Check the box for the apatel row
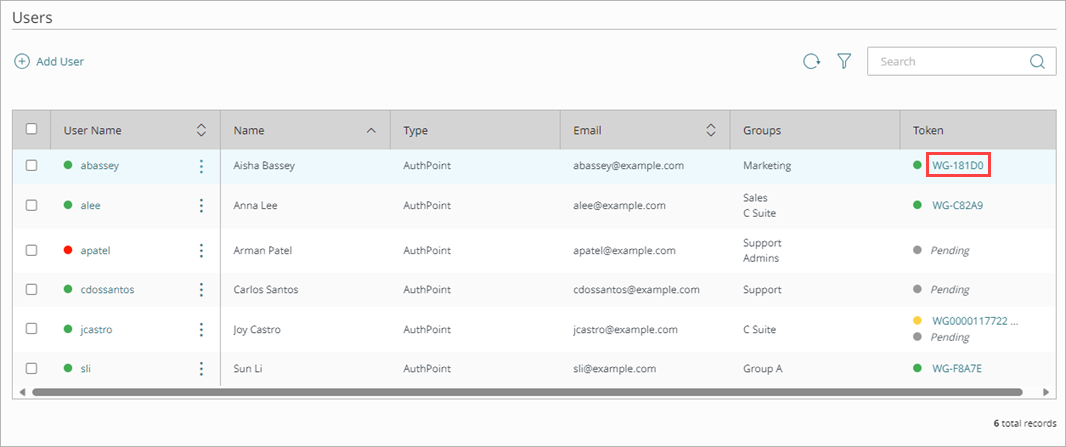Screen dimensions: 1066x447 tap(31, 250)
